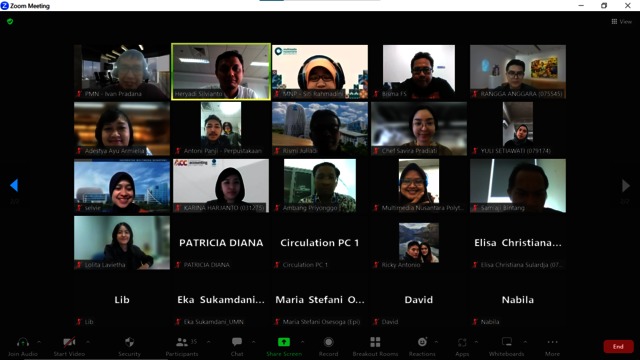The width and height of the screenshot is (640, 360).
Task: Select Bisma FS video tile
Action: 419,71
